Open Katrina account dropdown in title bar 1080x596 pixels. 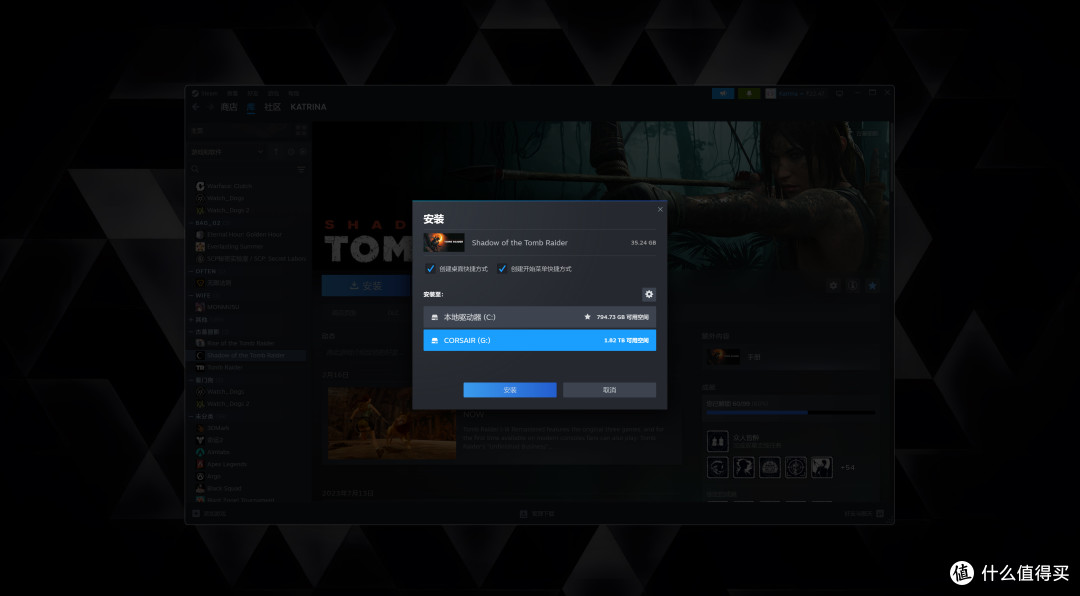point(796,93)
